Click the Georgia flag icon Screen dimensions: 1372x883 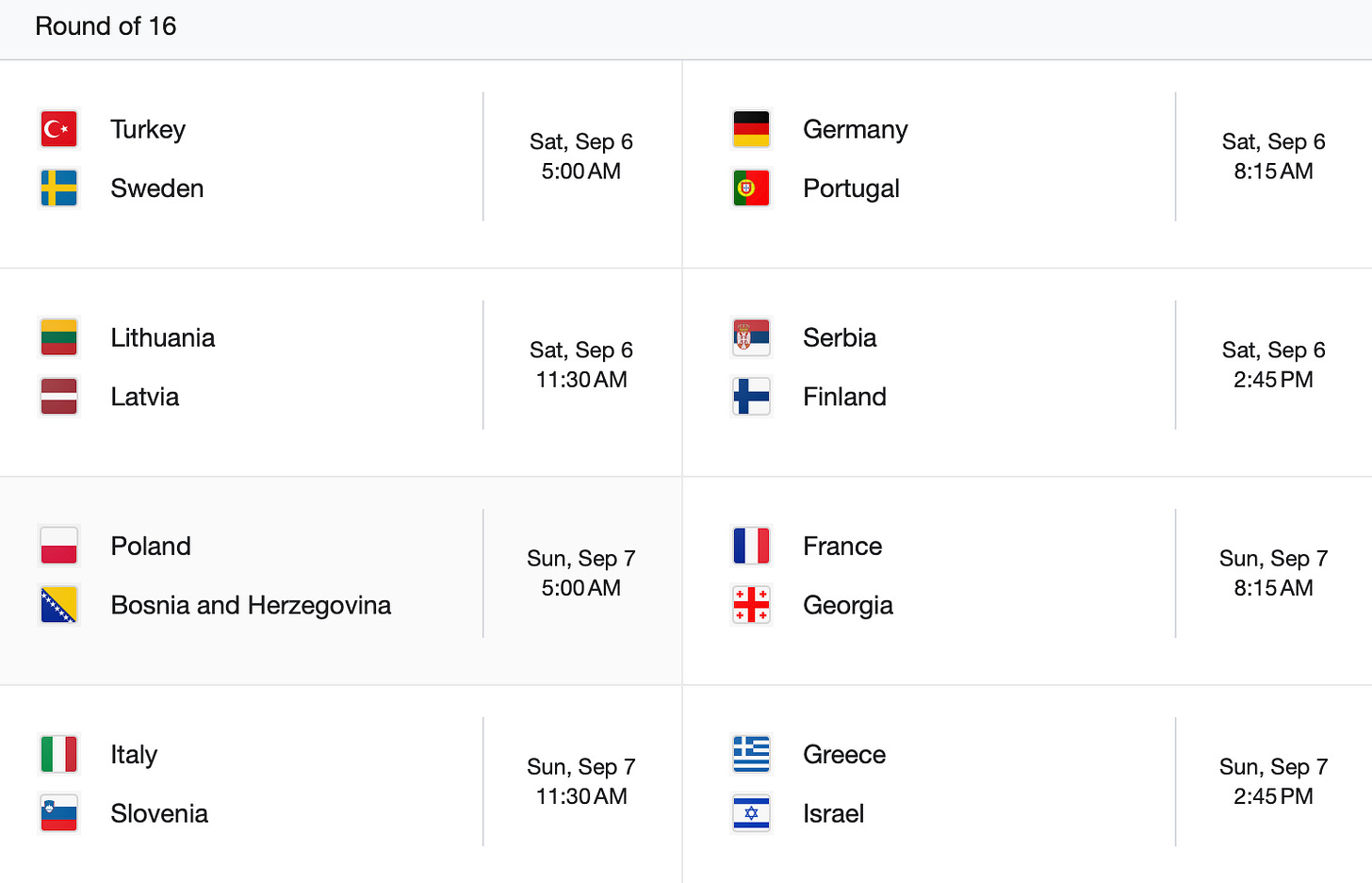click(751, 605)
